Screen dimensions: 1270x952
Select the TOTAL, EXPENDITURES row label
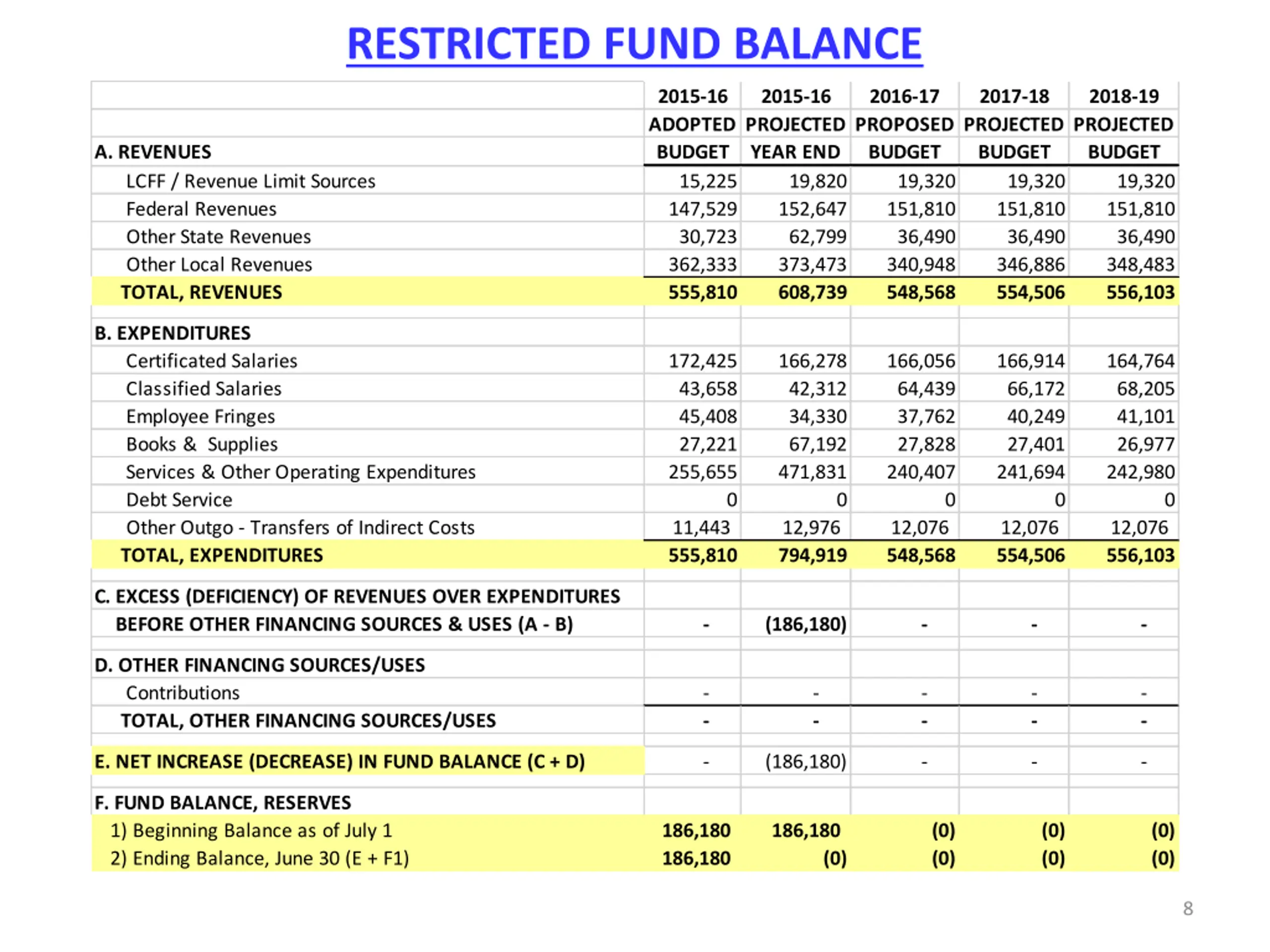tap(221, 555)
